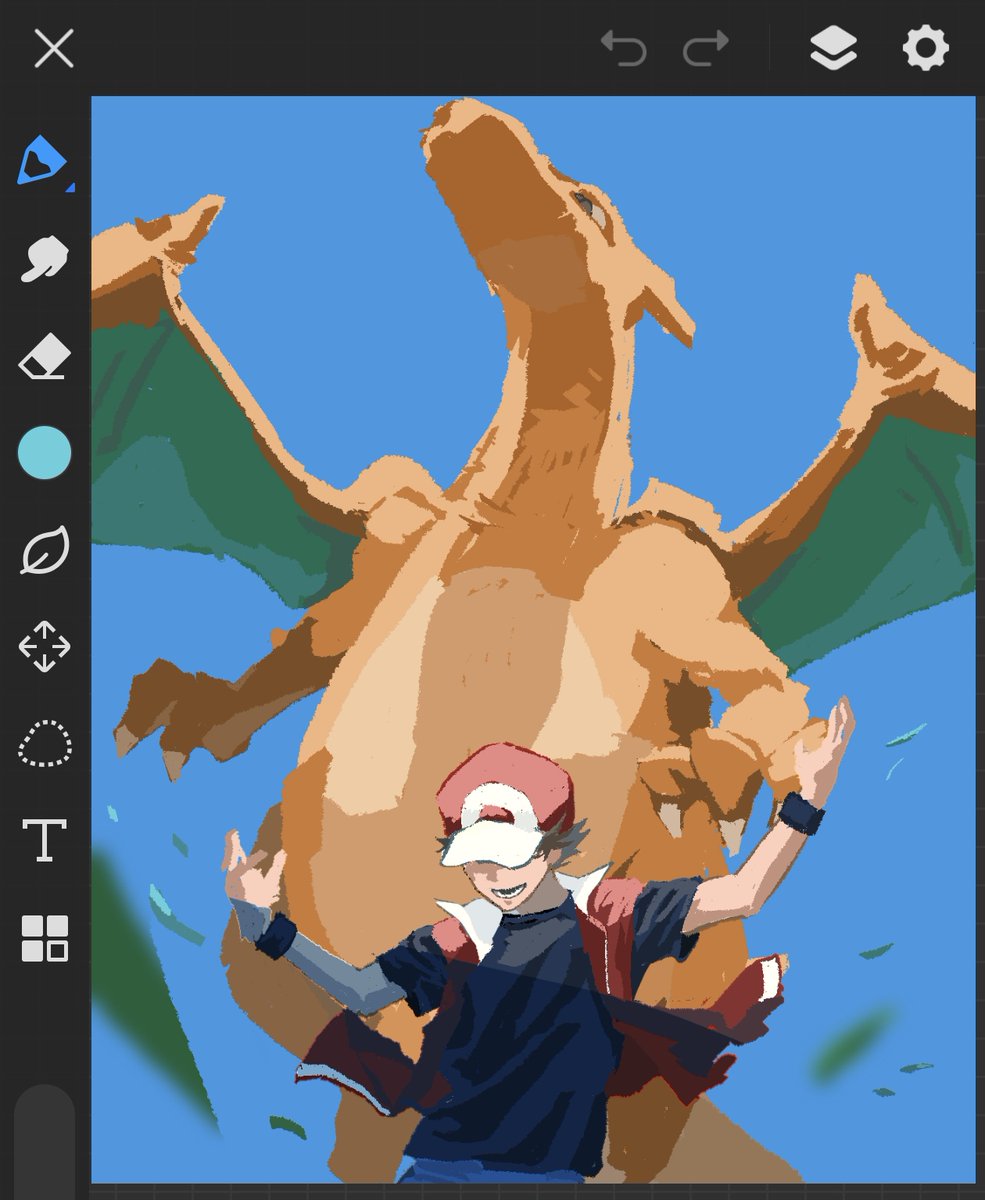Select the smudge finger tool
Screen dimensions: 985x1200
point(45,260)
